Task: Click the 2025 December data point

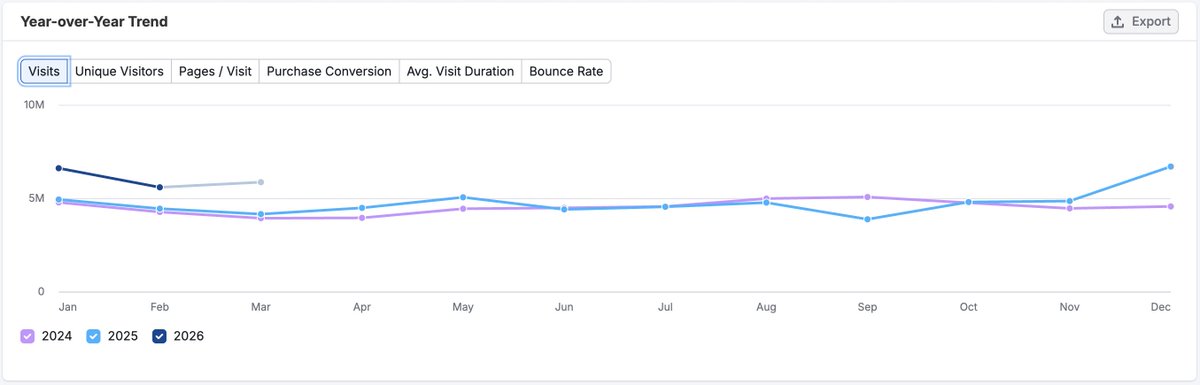Action: pos(1171,166)
